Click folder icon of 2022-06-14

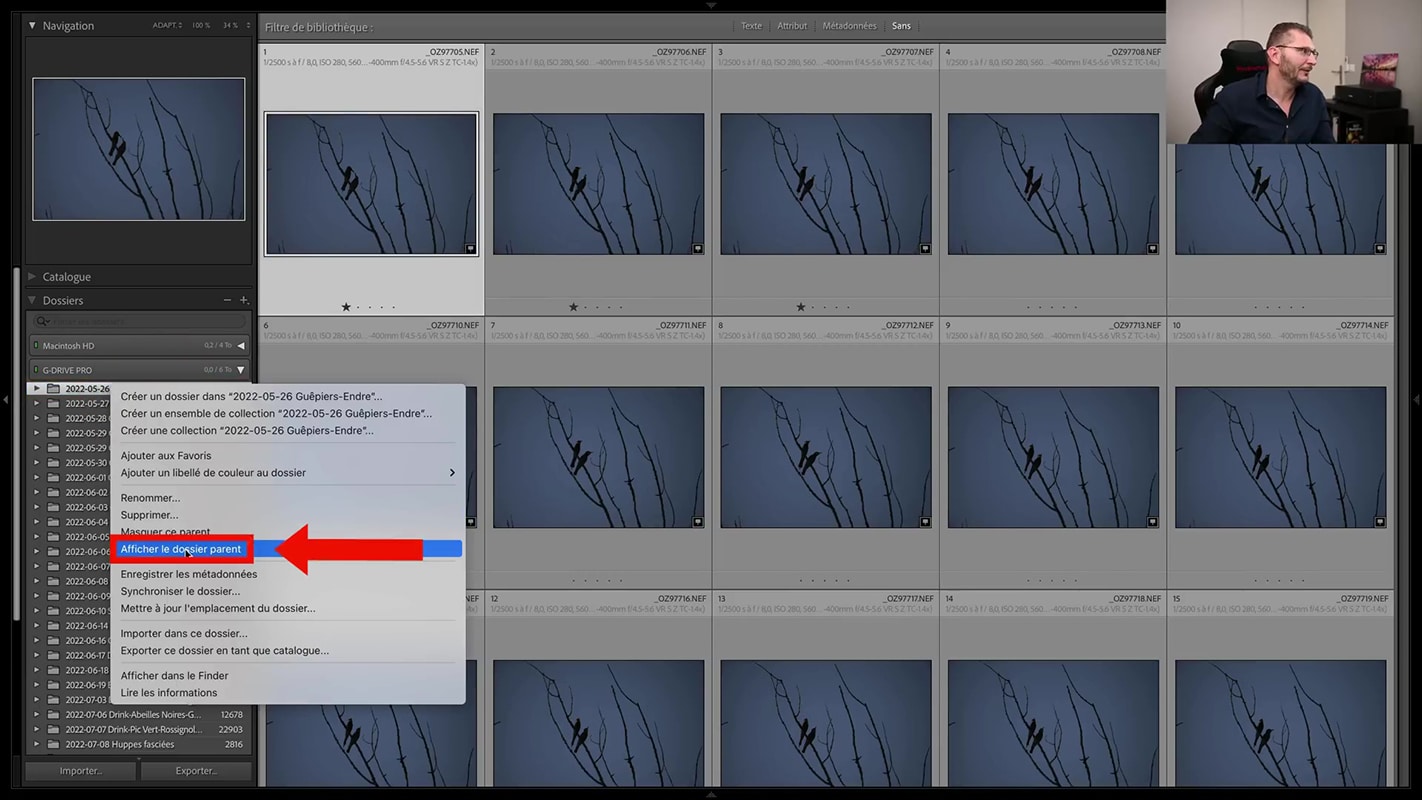click(x=54, y=626)
